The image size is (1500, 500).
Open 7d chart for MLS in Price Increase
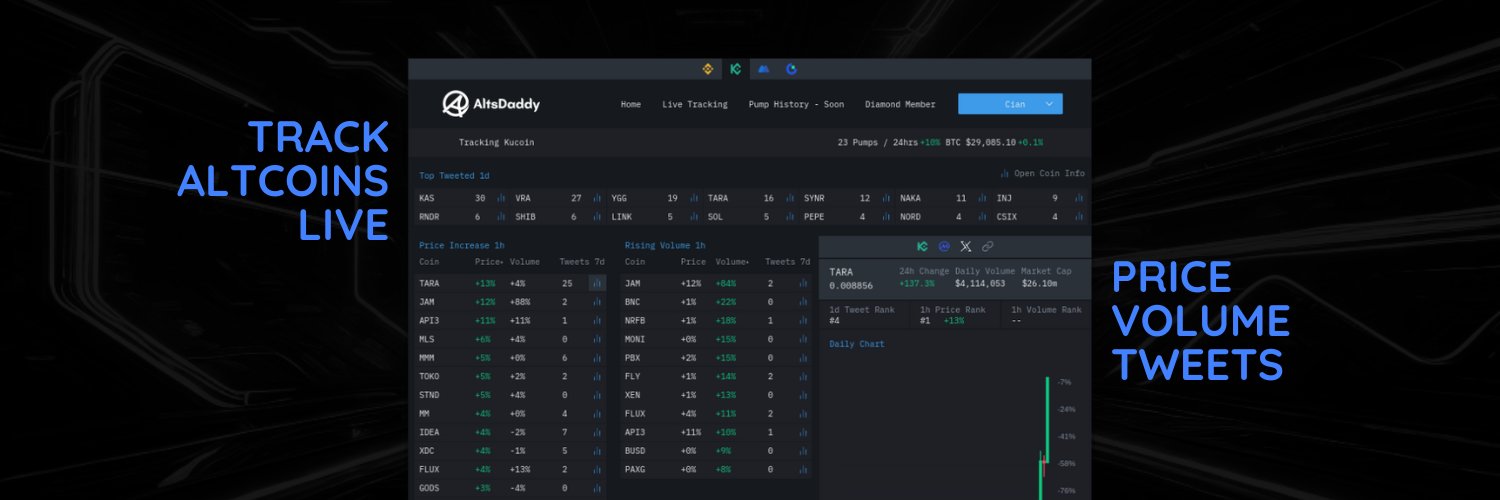tap(597, 339)
